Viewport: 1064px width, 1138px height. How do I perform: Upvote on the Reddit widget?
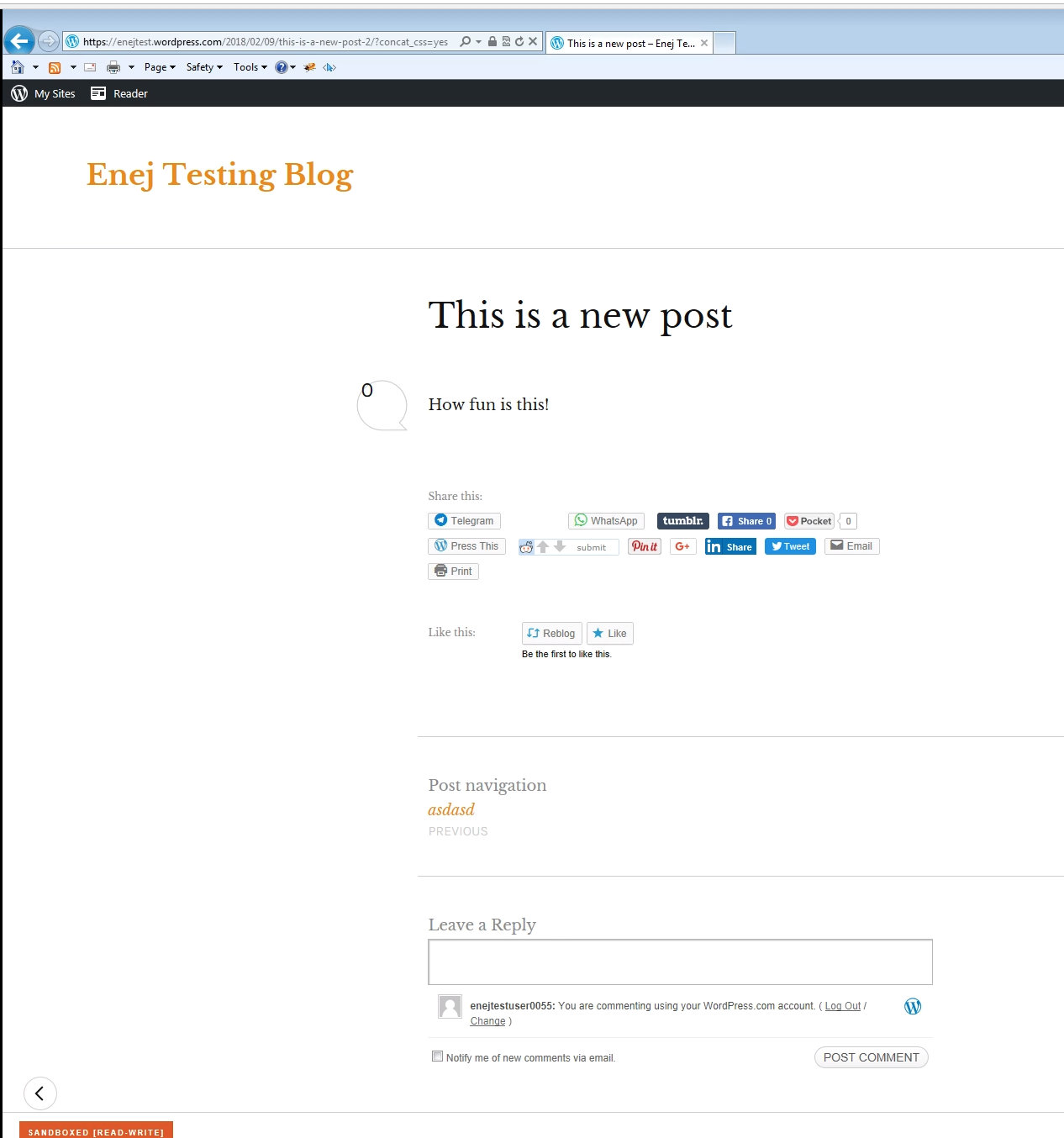coord(543,546)
